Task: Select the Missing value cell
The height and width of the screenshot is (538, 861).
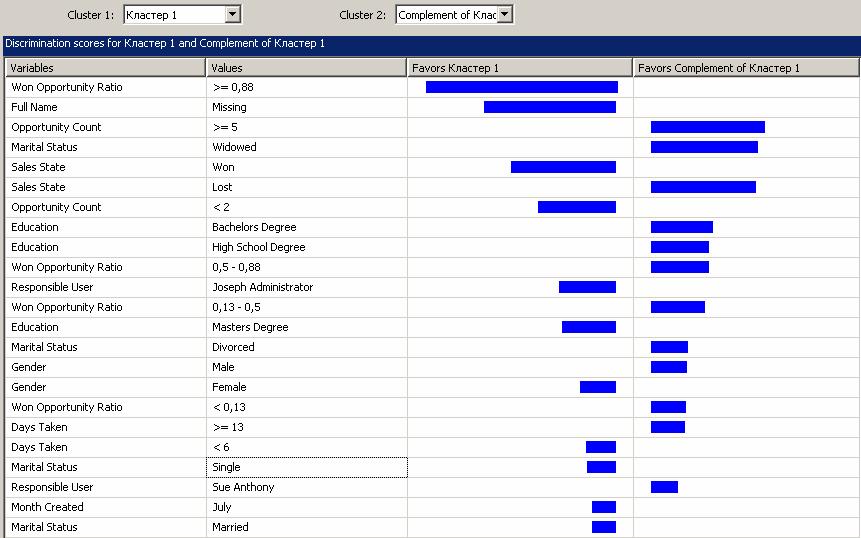Action: click(x=306, y=108)
